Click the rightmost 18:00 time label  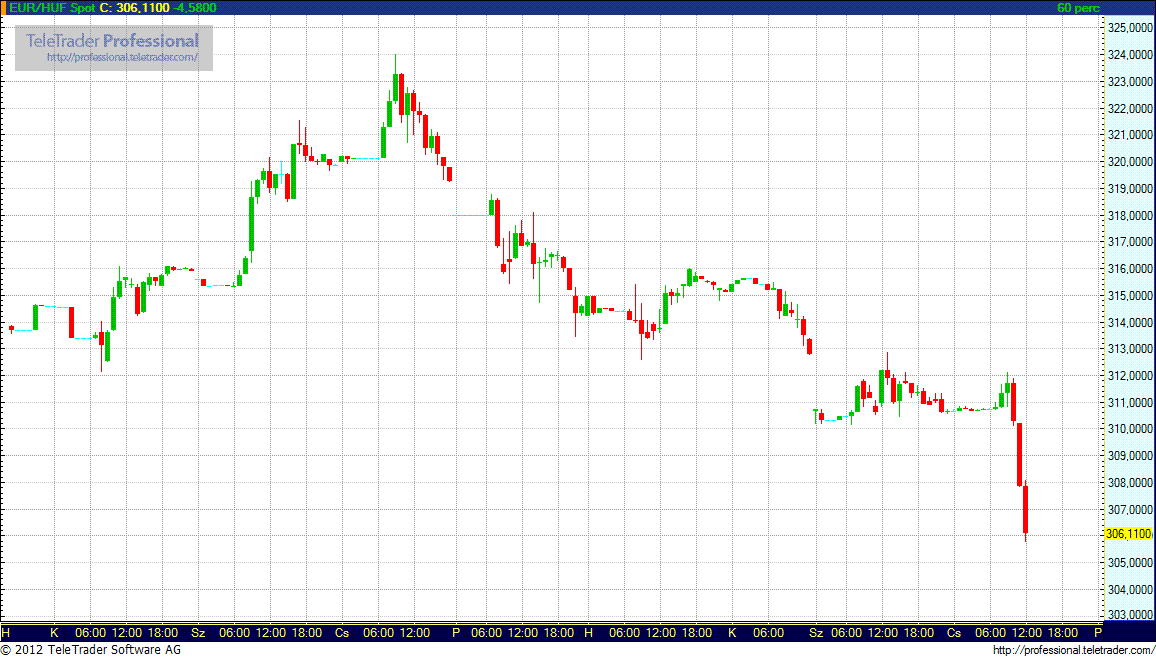point(1064,633)
